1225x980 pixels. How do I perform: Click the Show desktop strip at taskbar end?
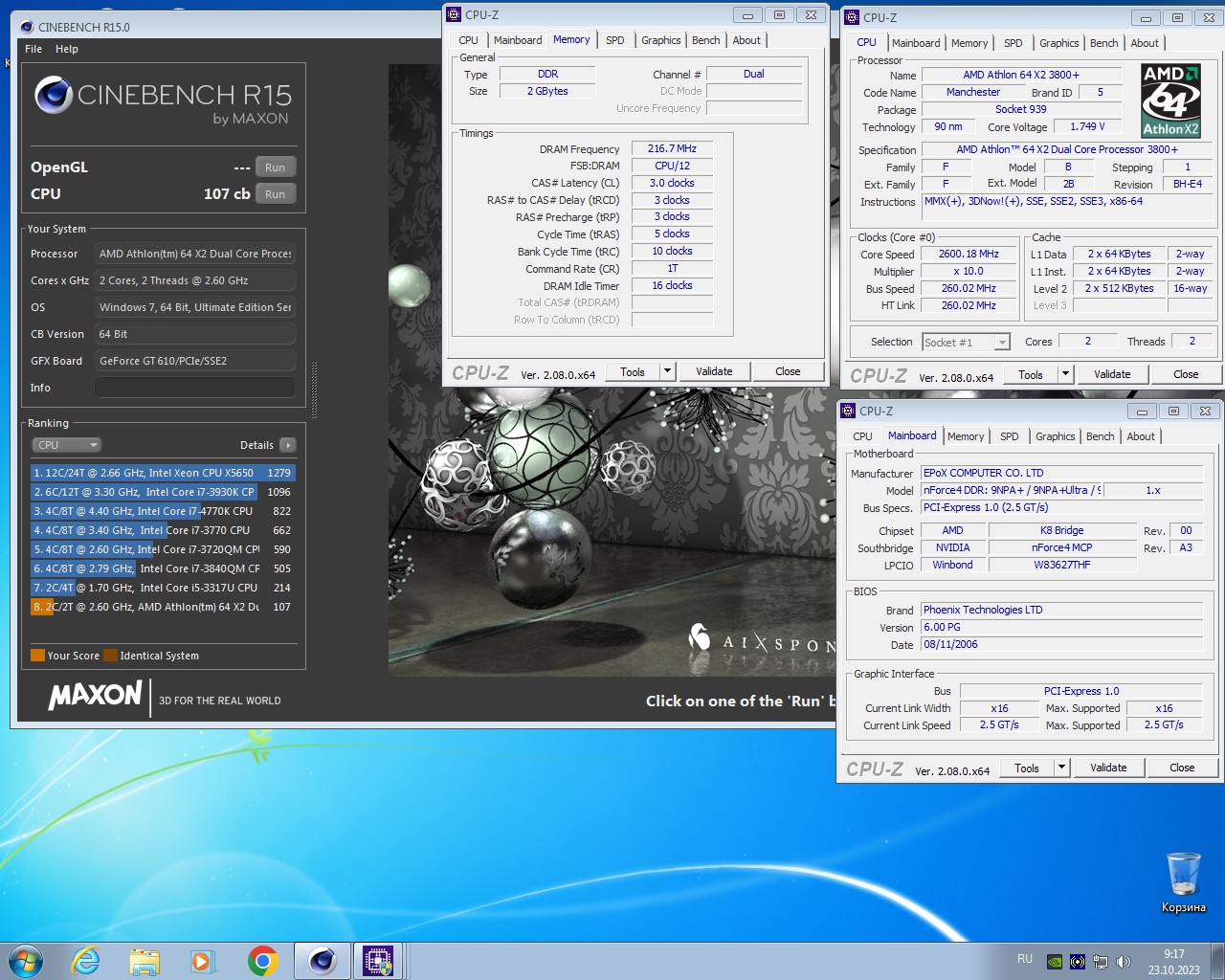tap(1217, 961)
